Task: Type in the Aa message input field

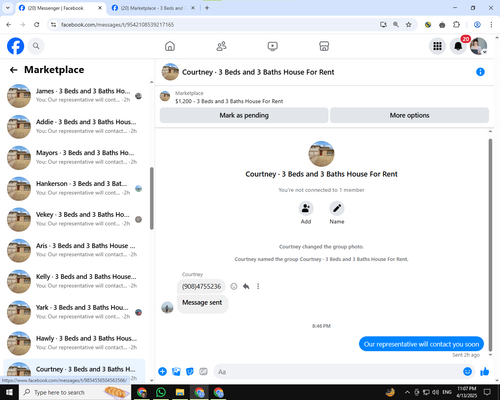Action: click(x=343, y=372)
